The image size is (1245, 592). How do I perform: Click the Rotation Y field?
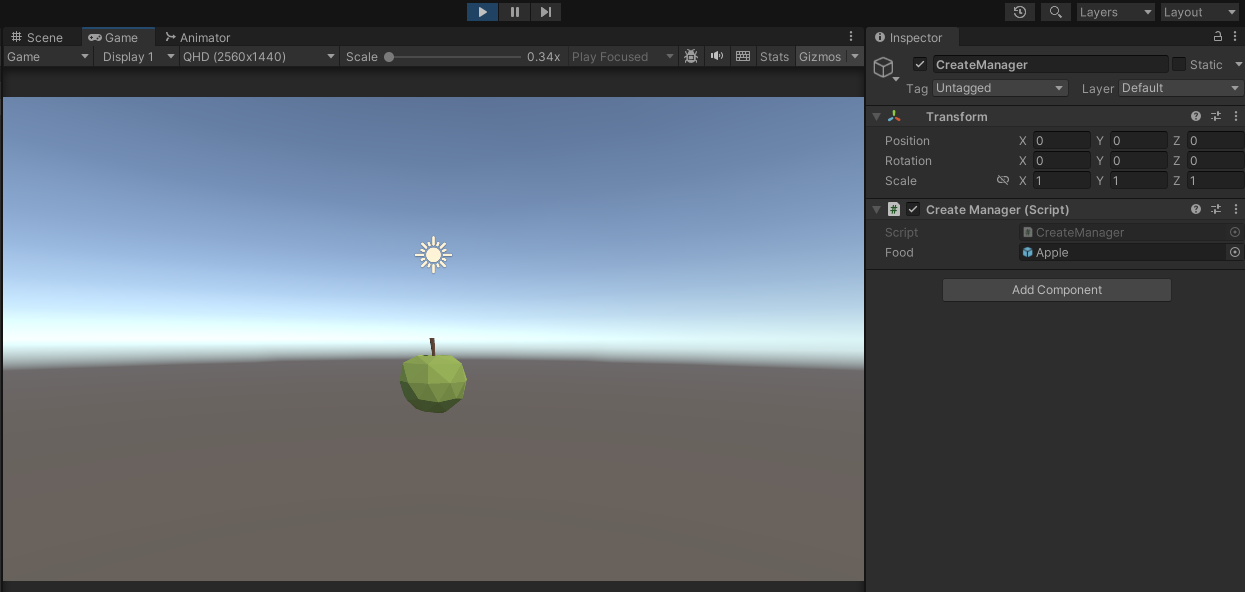tap(1138, 161)
